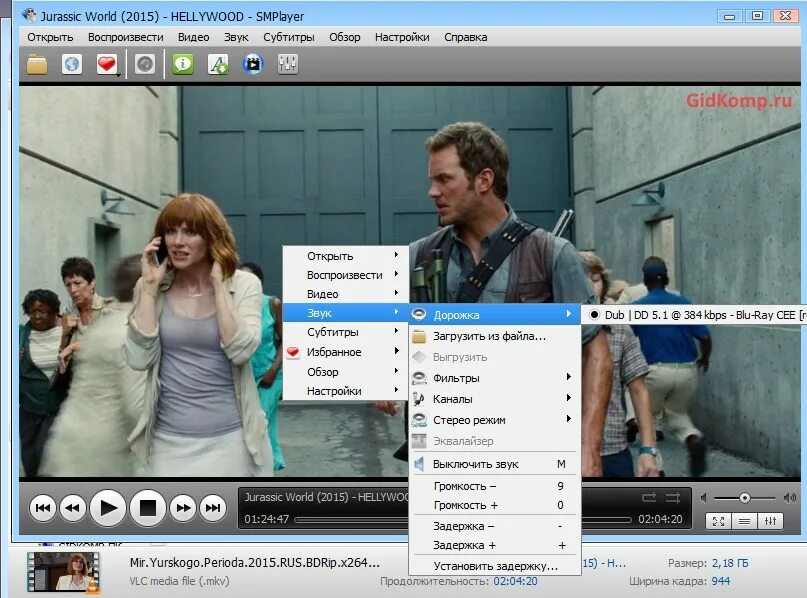
Task: Adjust the volume slider knob
Action: click(x=744, y=498)
